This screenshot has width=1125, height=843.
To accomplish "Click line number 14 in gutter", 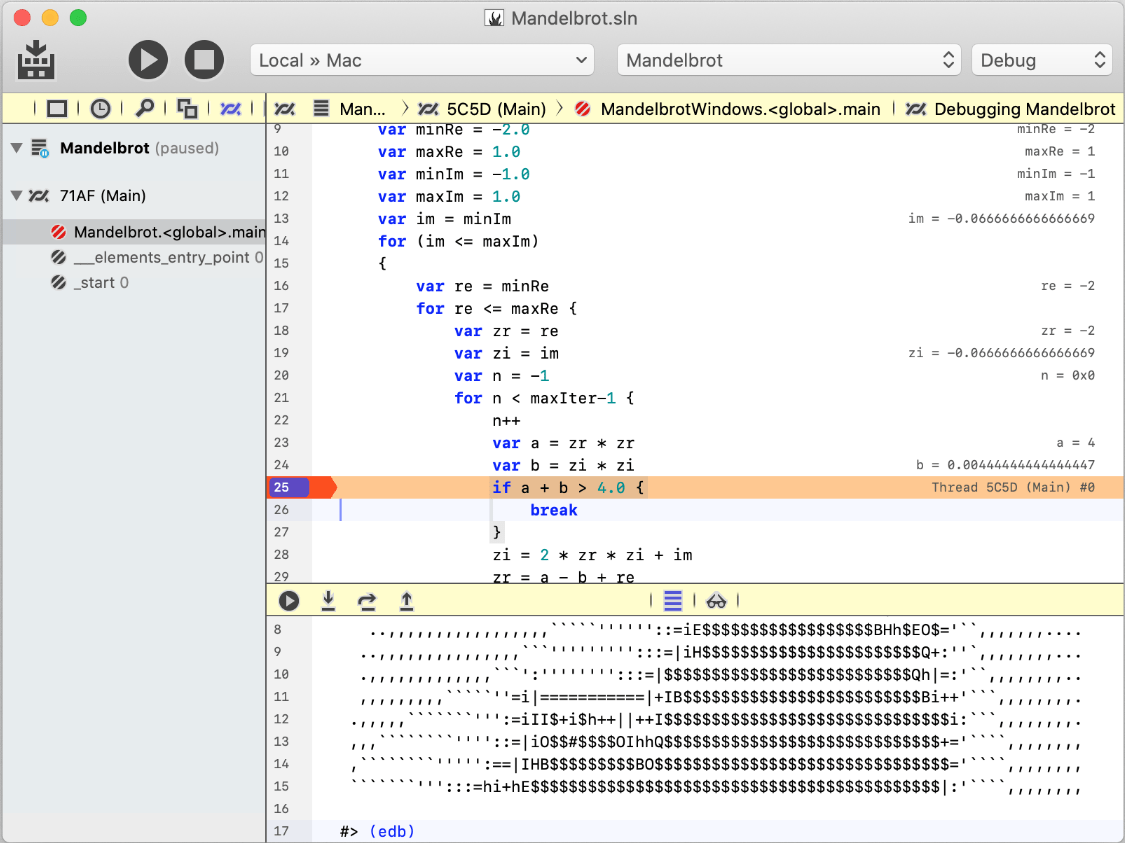I will 281,241.
